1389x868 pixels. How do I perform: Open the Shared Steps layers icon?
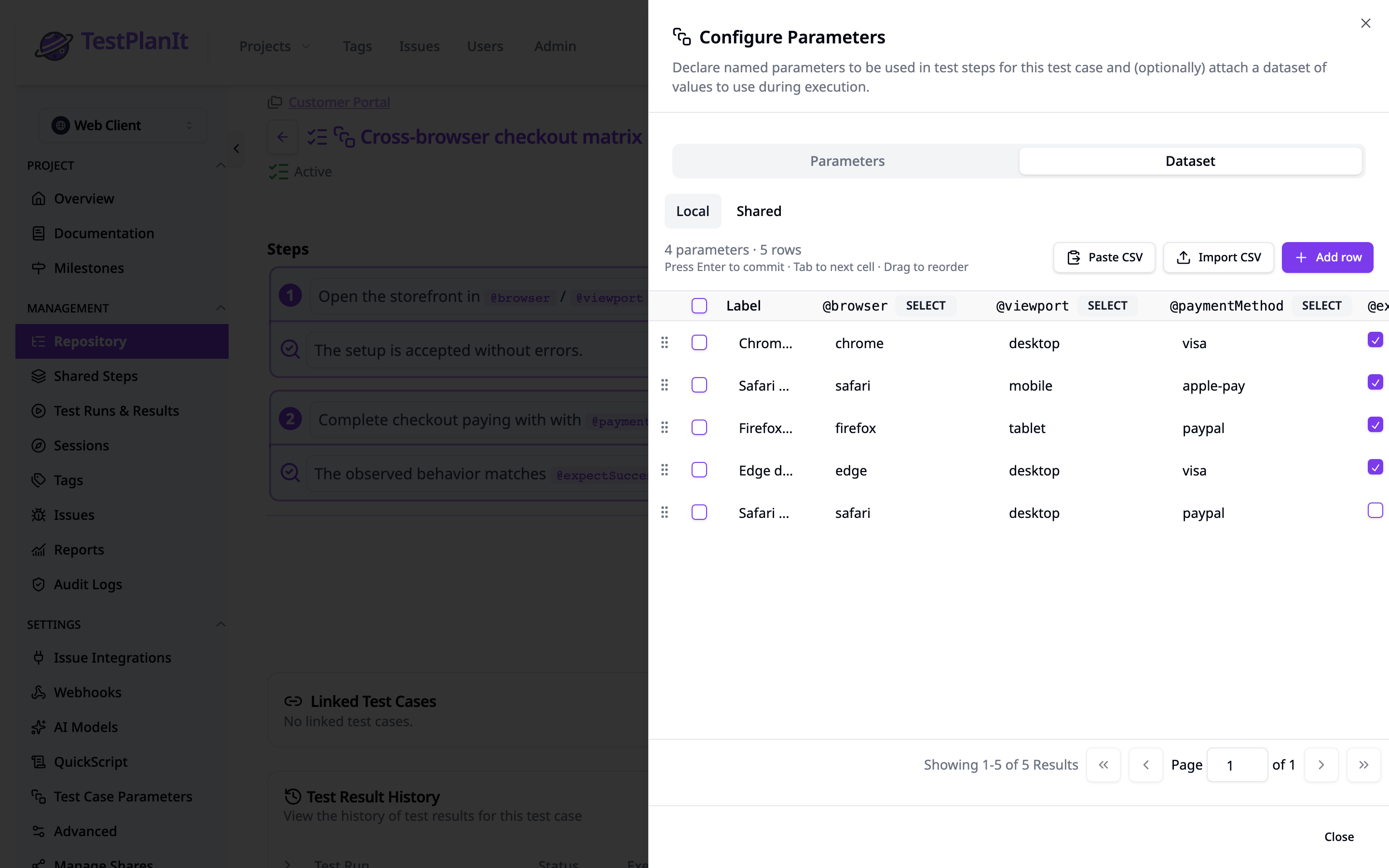[x=39, y=376]
